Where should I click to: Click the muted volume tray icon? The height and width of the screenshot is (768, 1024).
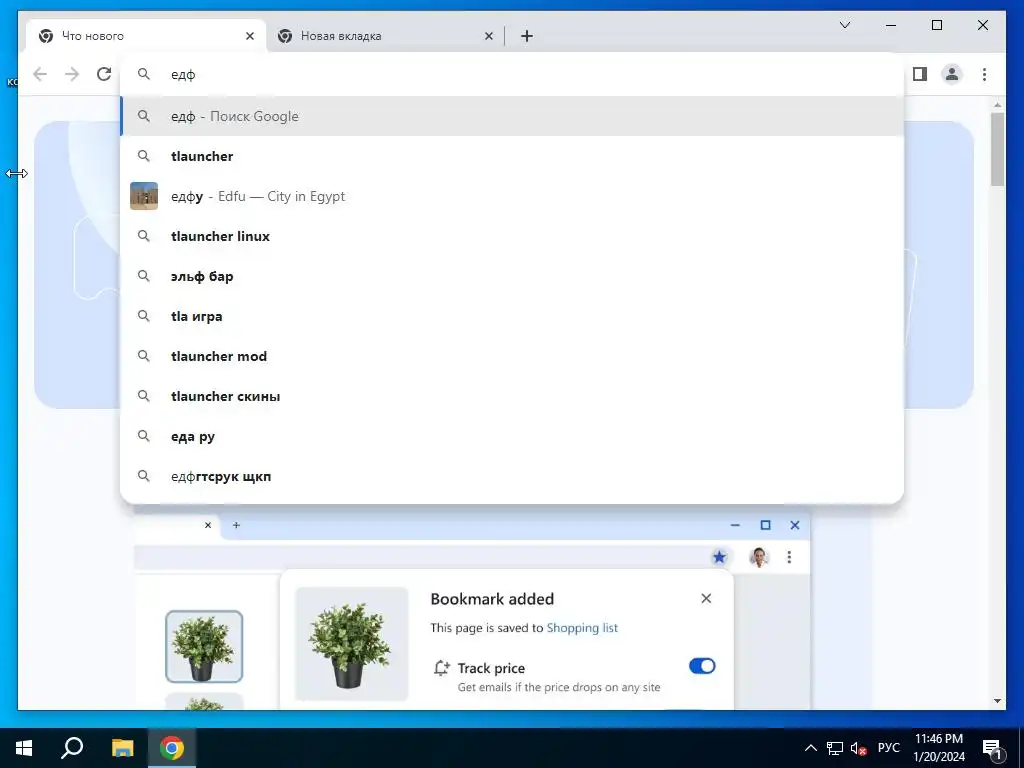tap(859, 748)
